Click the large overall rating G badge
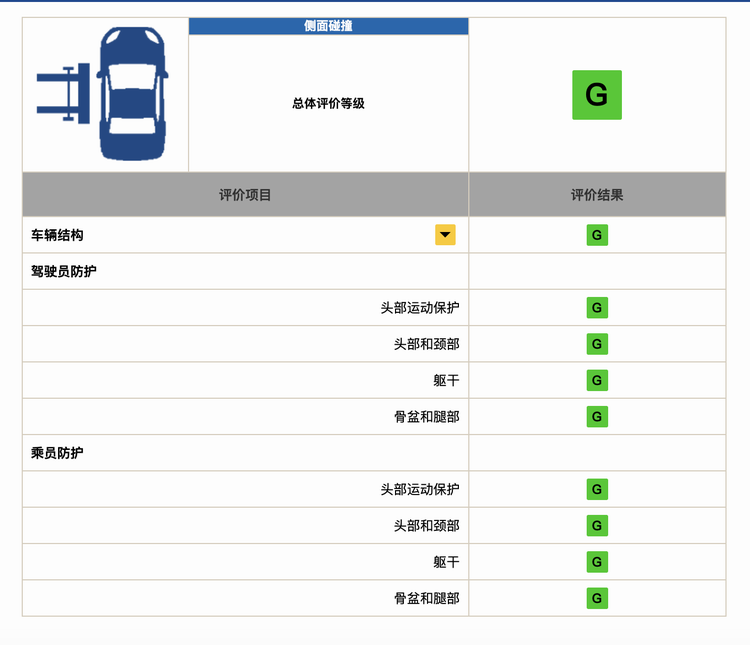The image size is (750, 645). pyautogui.click(x=597, y=95)
